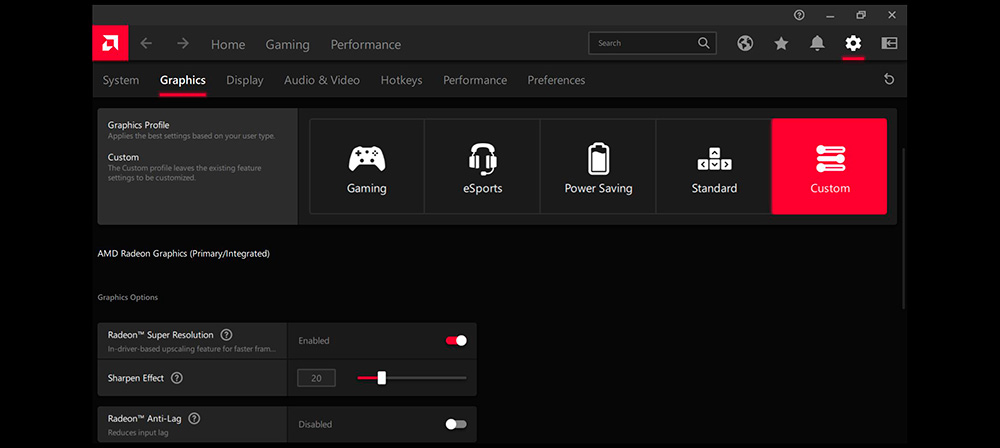Switch to the Graphics tab
The width and height of the screenshot is (1000, 448).
[183, 80]
